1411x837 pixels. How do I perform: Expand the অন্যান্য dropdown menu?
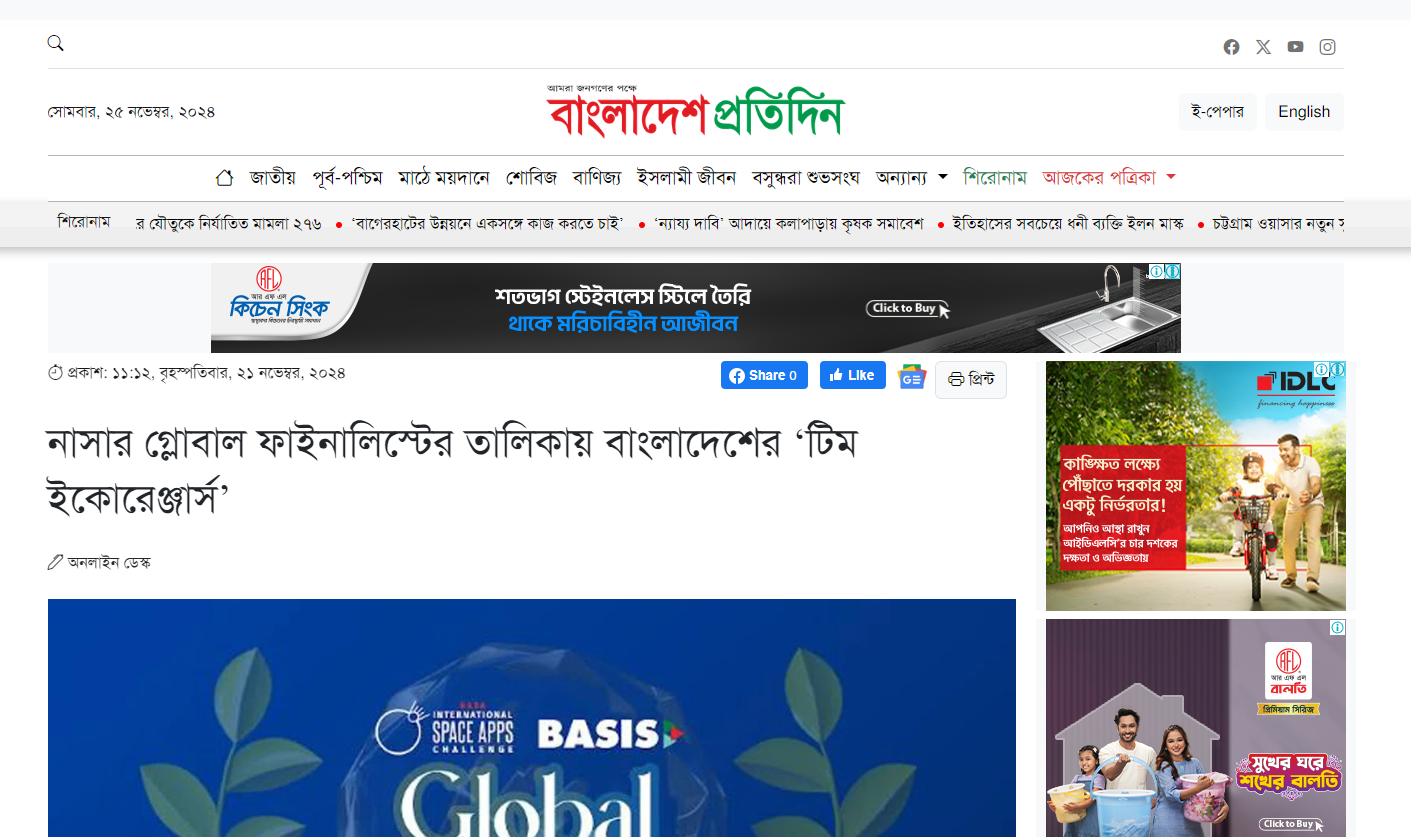(x=911, y=178)
